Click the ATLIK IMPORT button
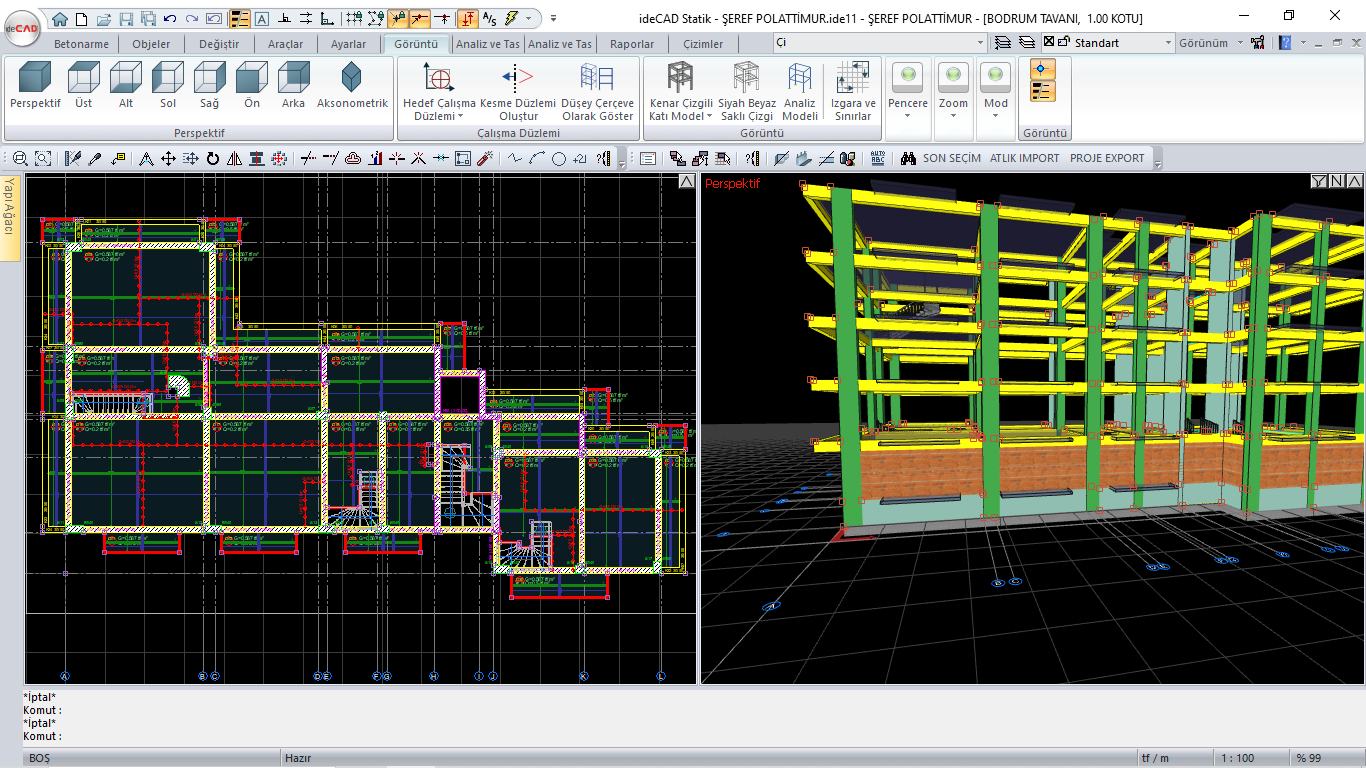The width and height of the screenshot is (1366, 768). click(x=1025, y=158)
